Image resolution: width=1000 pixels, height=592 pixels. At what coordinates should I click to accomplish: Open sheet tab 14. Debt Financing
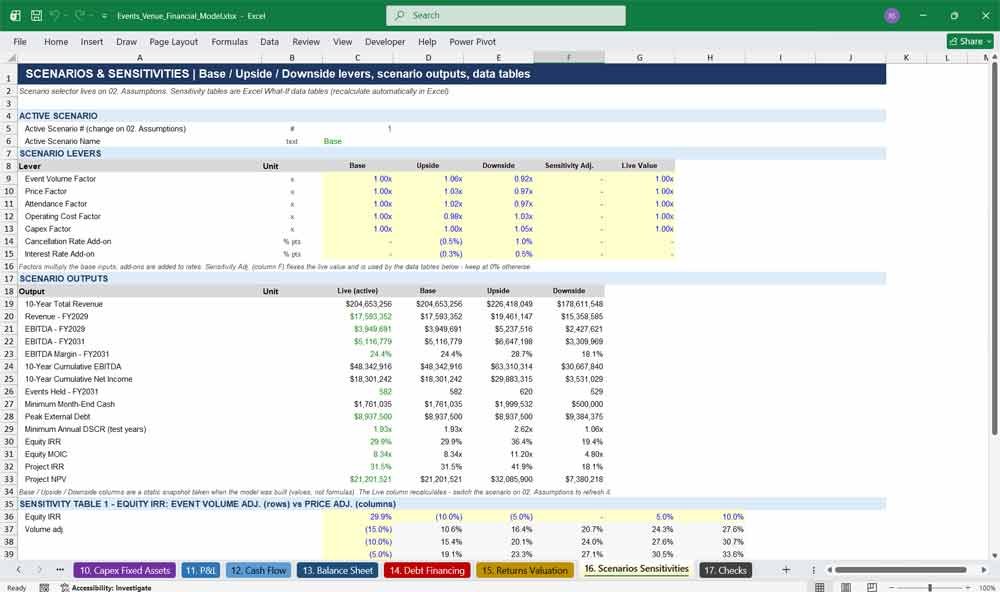click(x=427, y=570)
